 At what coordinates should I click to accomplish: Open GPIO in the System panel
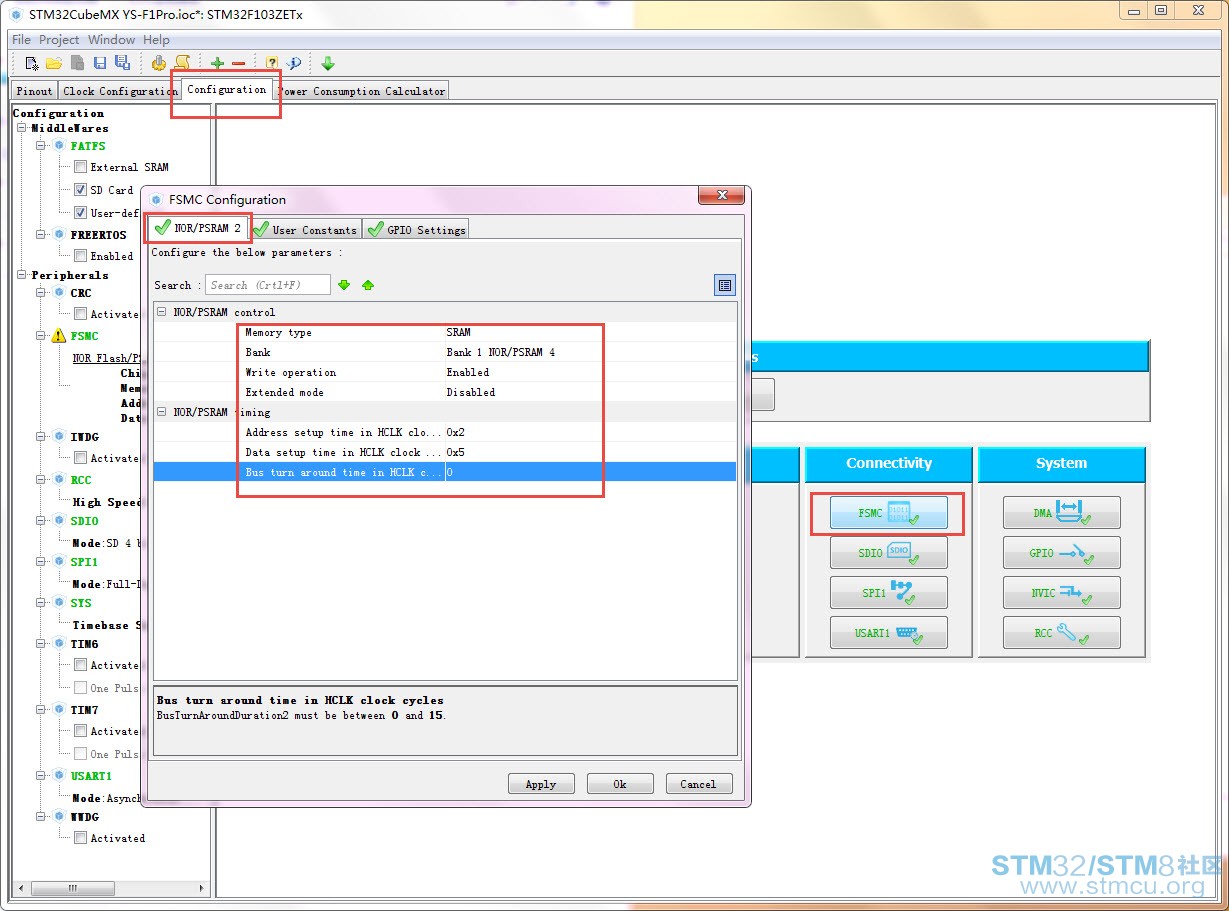[1061, 553]
